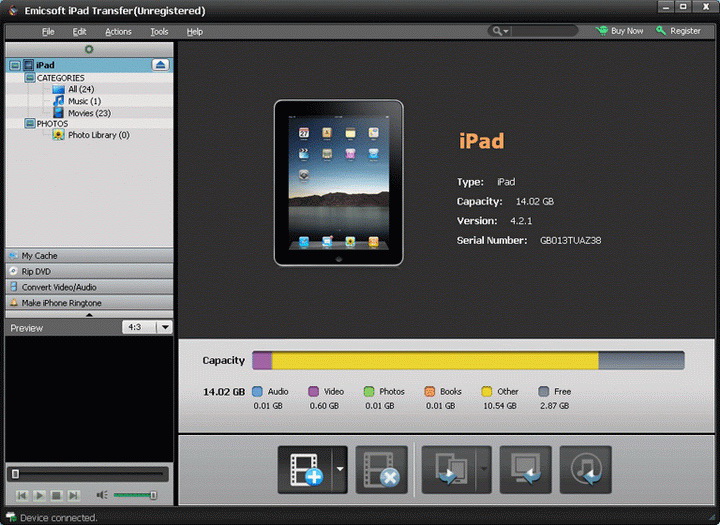Open Make iPhone Ringtone panel
This screenshot has width=720, height=525.
tap(89, 303)
